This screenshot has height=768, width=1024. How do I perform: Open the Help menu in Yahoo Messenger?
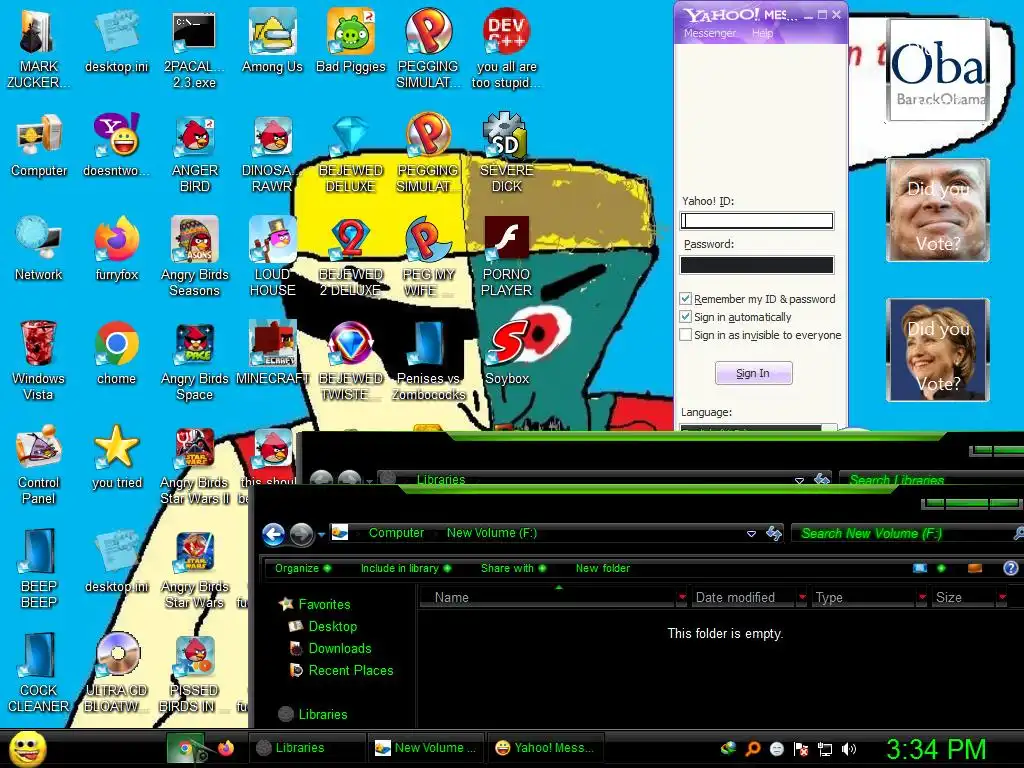pyautogui.click(x=762, y=33)
